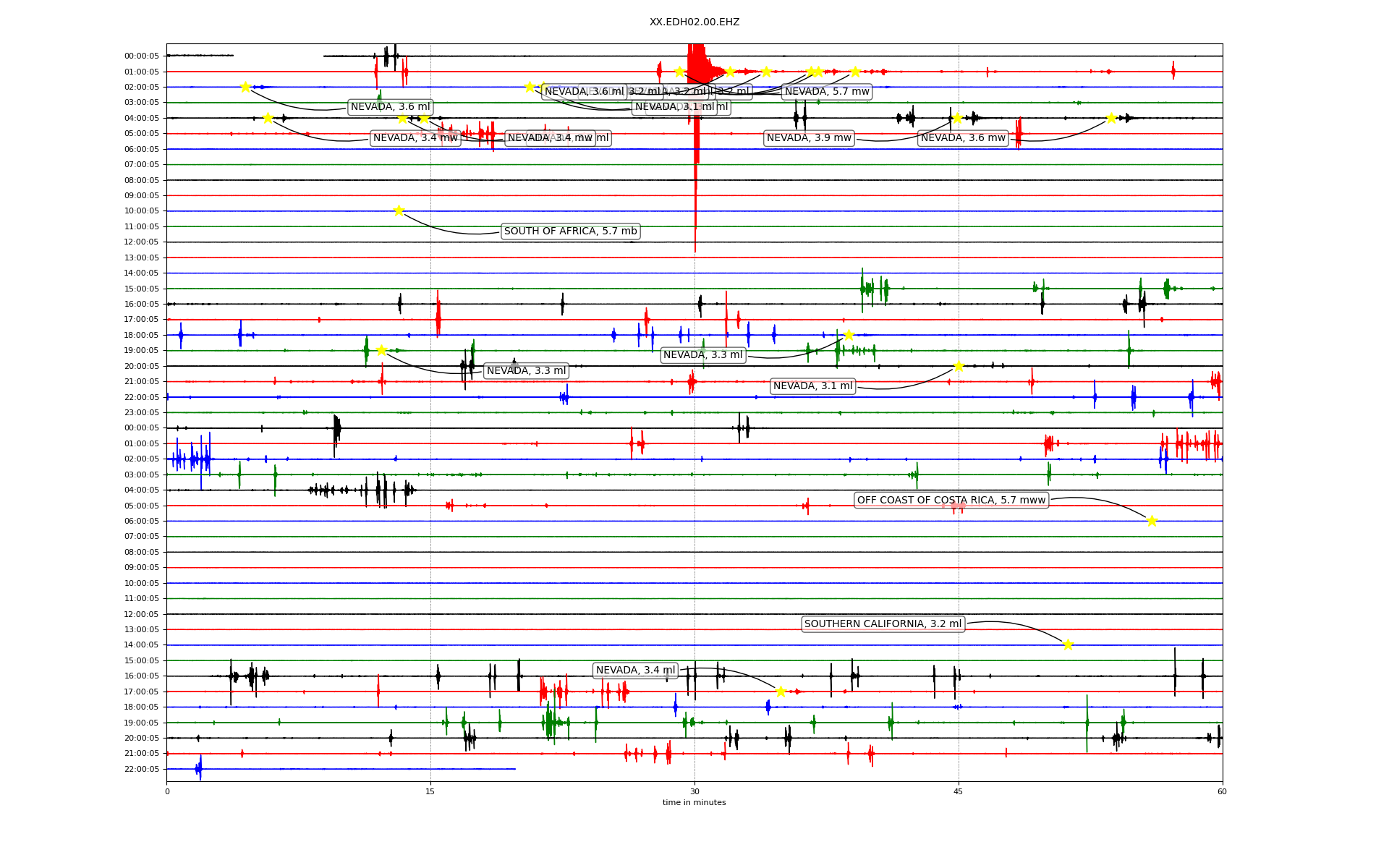Click the 30 tick on the time axis

coord(694,791)
